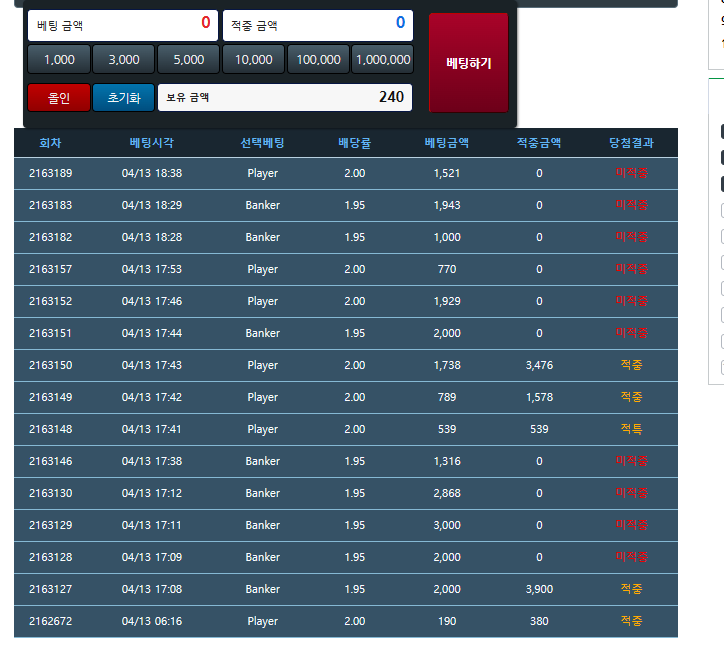Click the 당첨결과 column header
724x656 pixels.
click(631, 143)
